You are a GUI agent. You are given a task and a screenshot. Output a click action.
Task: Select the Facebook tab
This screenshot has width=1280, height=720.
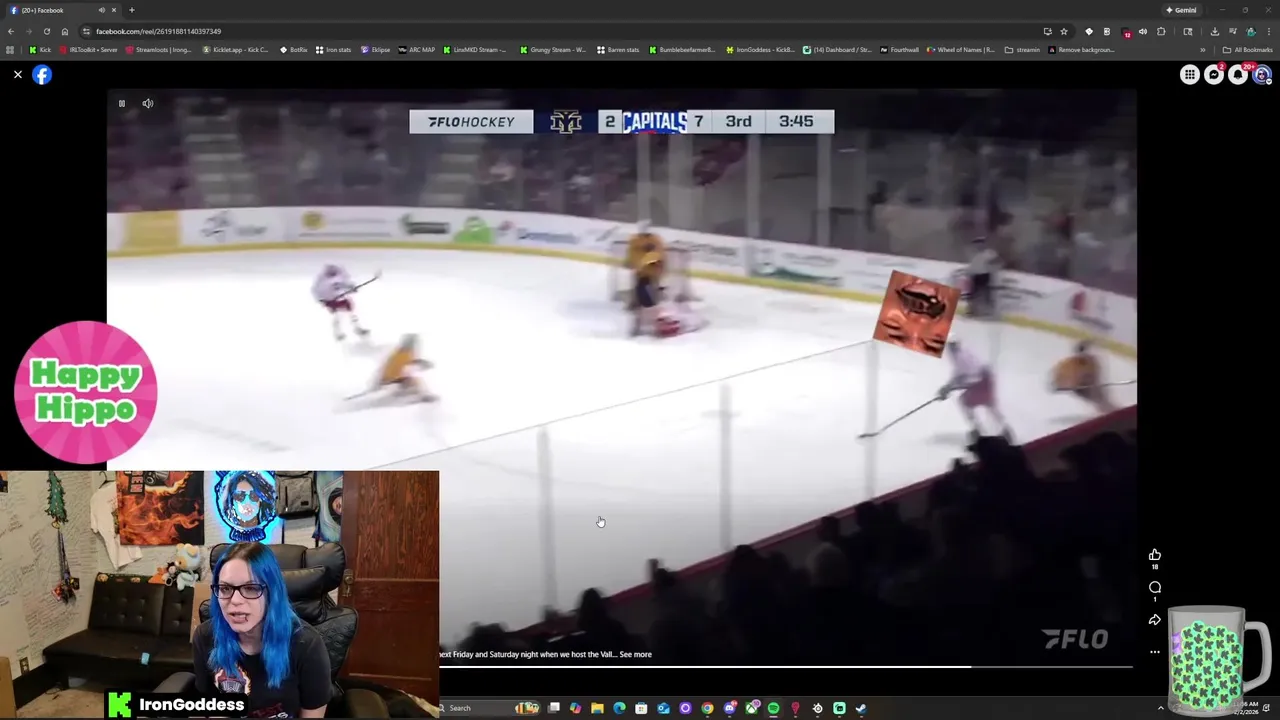pos(62,10)
